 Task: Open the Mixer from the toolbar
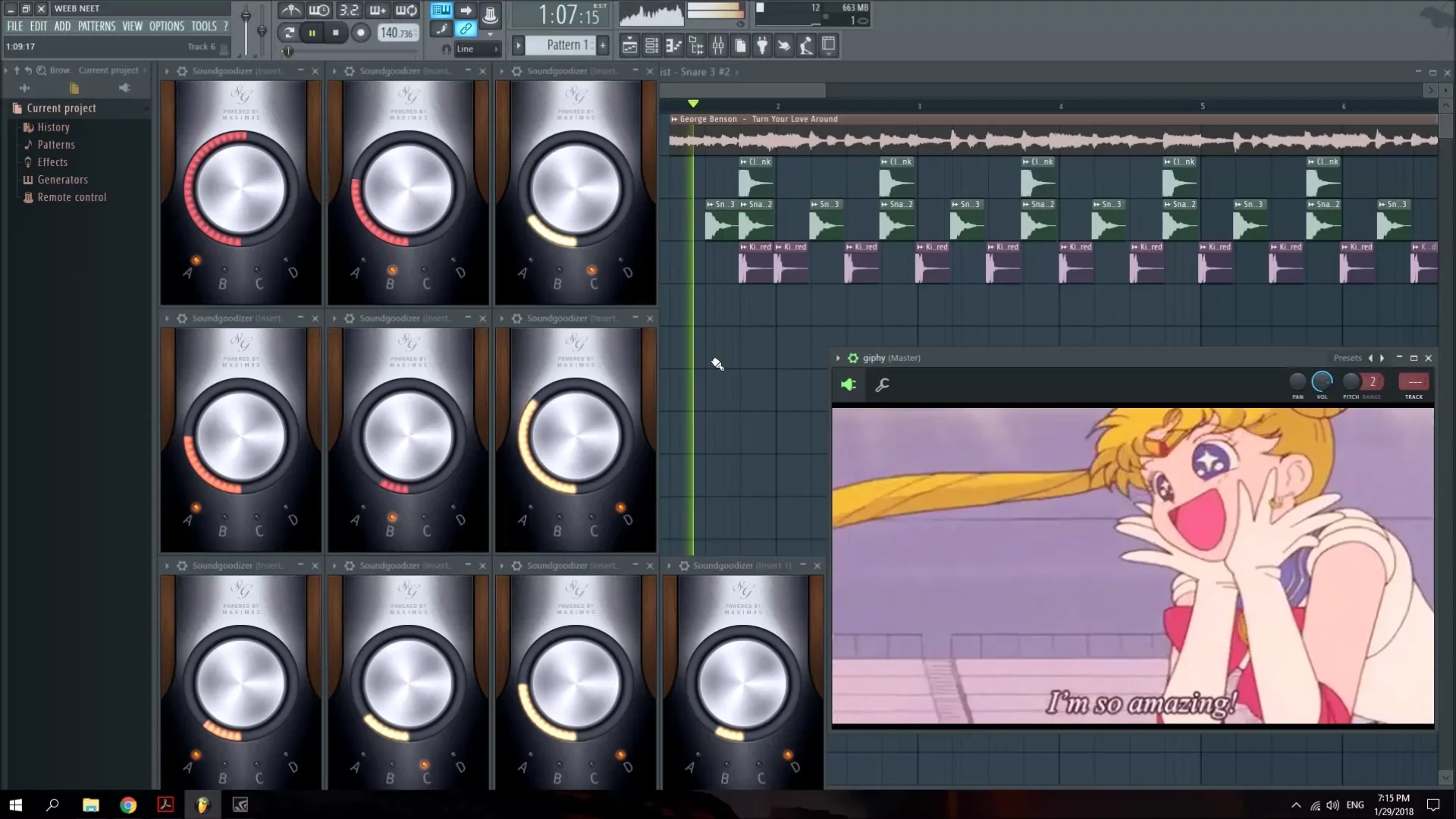(719, 45)
